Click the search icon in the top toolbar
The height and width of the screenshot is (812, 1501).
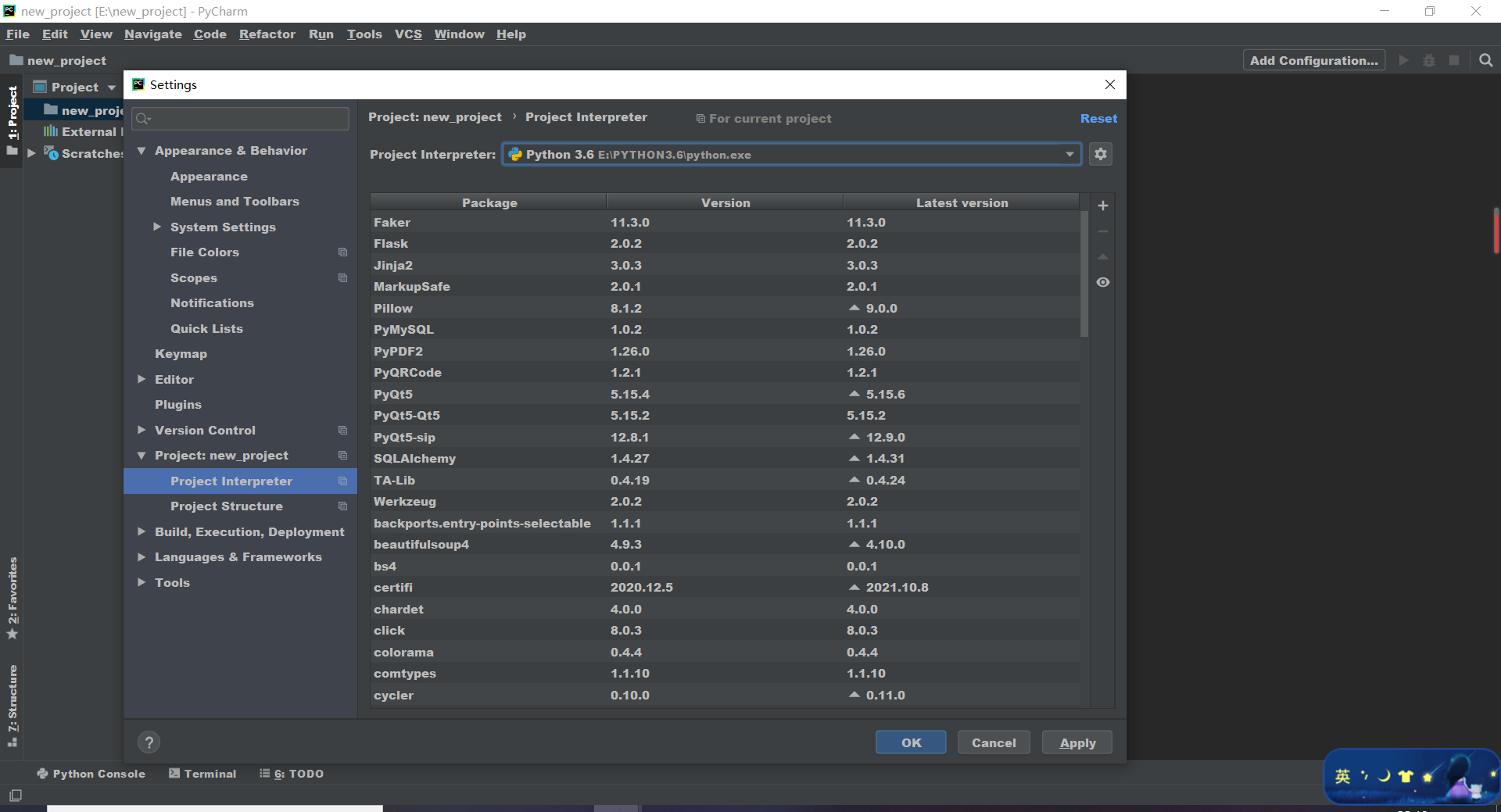coord(1485,60)
